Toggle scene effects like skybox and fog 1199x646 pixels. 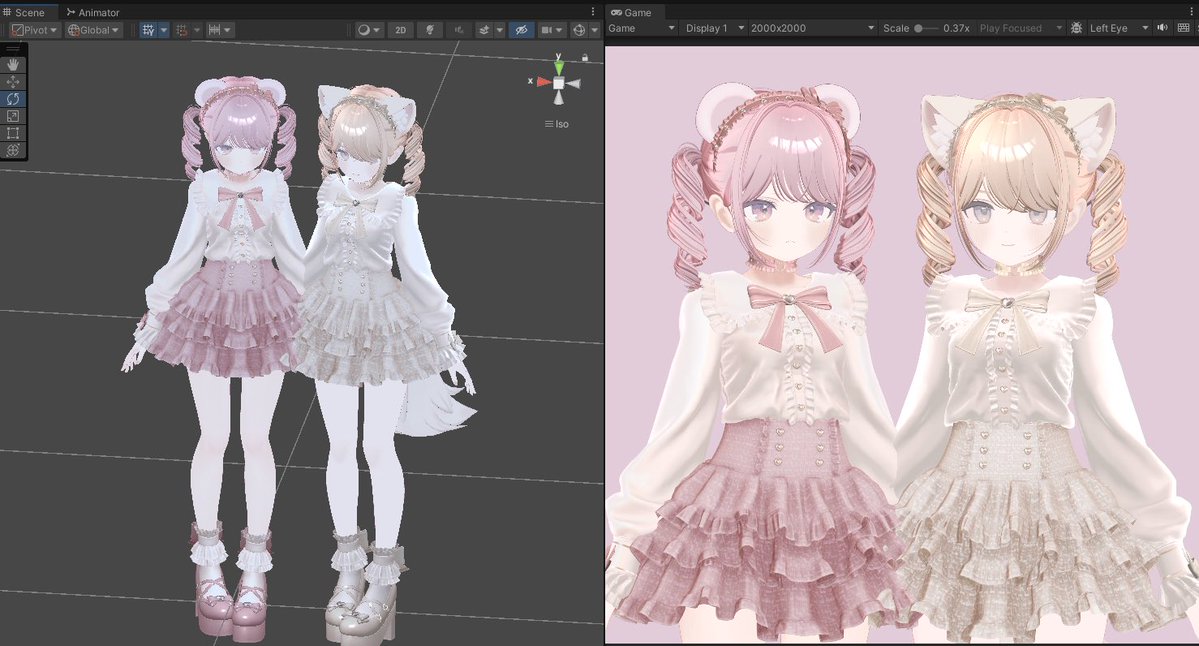click(x=483, y=30)
